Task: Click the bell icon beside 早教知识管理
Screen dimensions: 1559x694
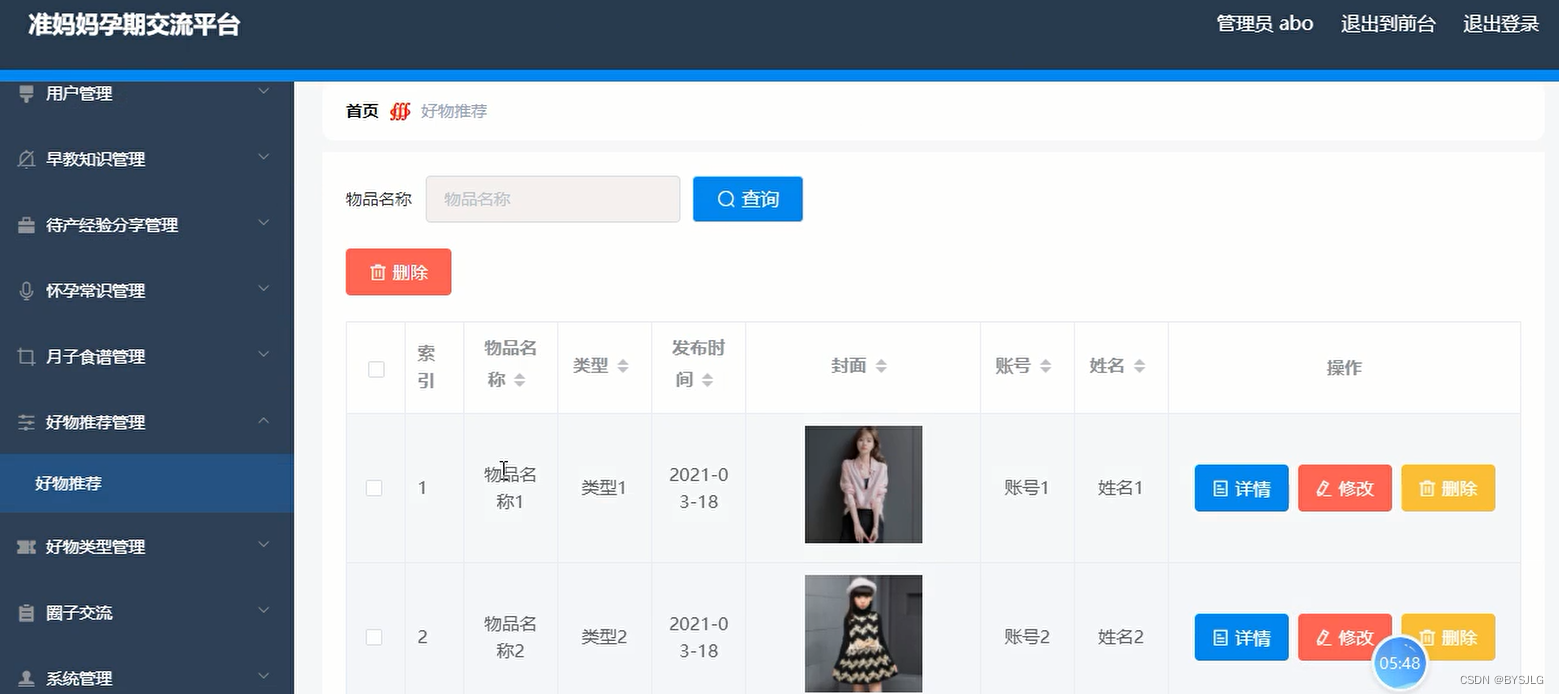Action: click(27, 159)
